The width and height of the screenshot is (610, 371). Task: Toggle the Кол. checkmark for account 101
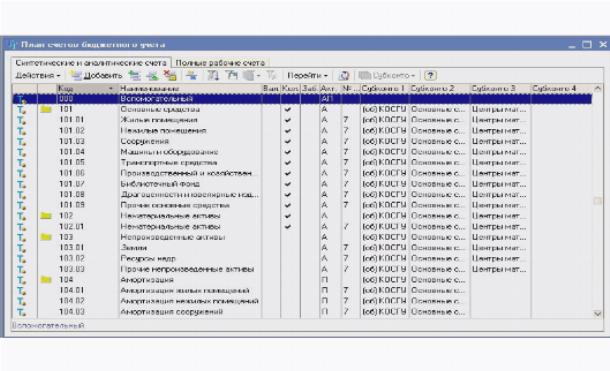(288, 110)
